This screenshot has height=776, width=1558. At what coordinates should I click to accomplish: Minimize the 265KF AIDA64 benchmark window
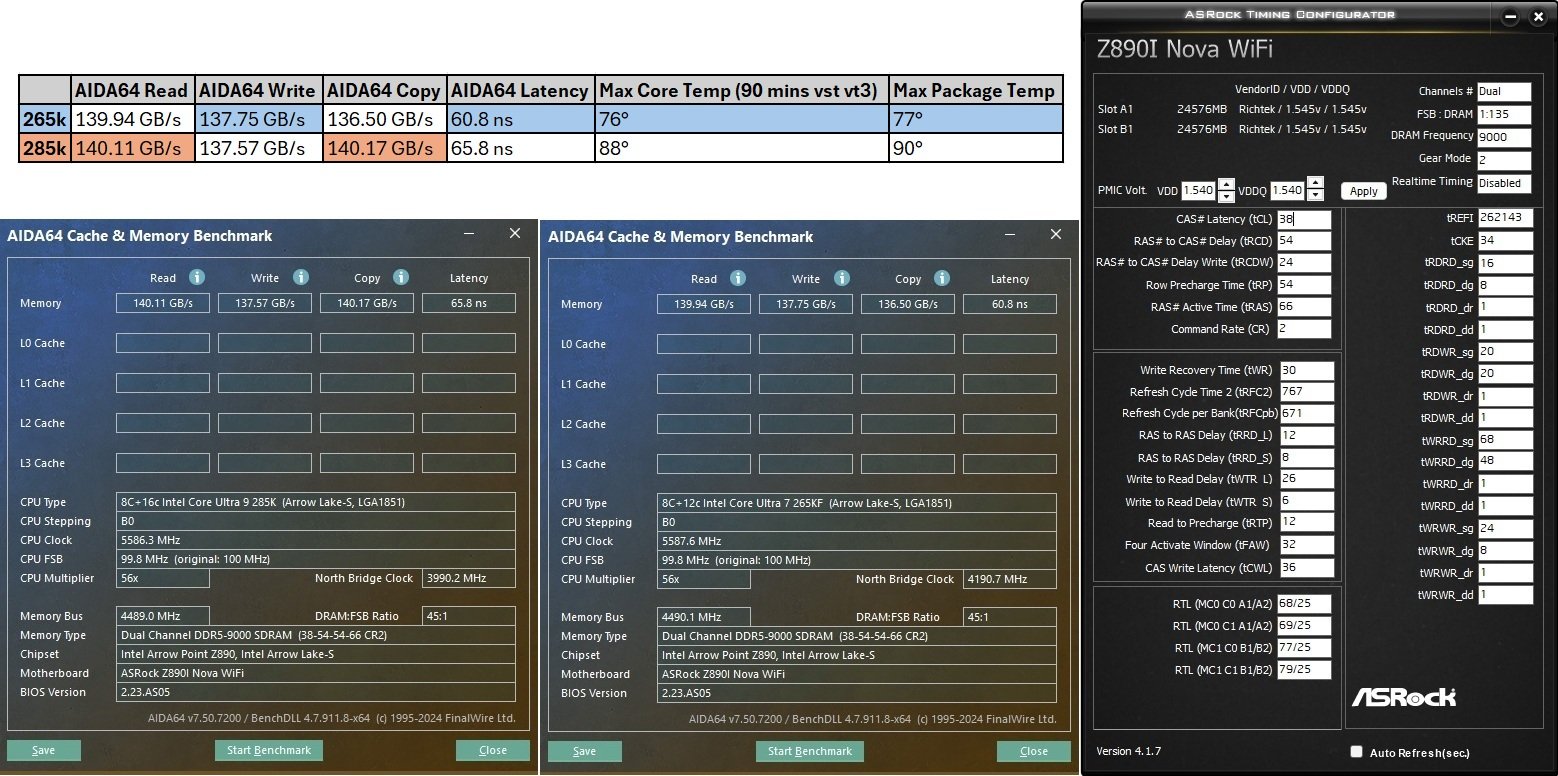coord(1011,235)
